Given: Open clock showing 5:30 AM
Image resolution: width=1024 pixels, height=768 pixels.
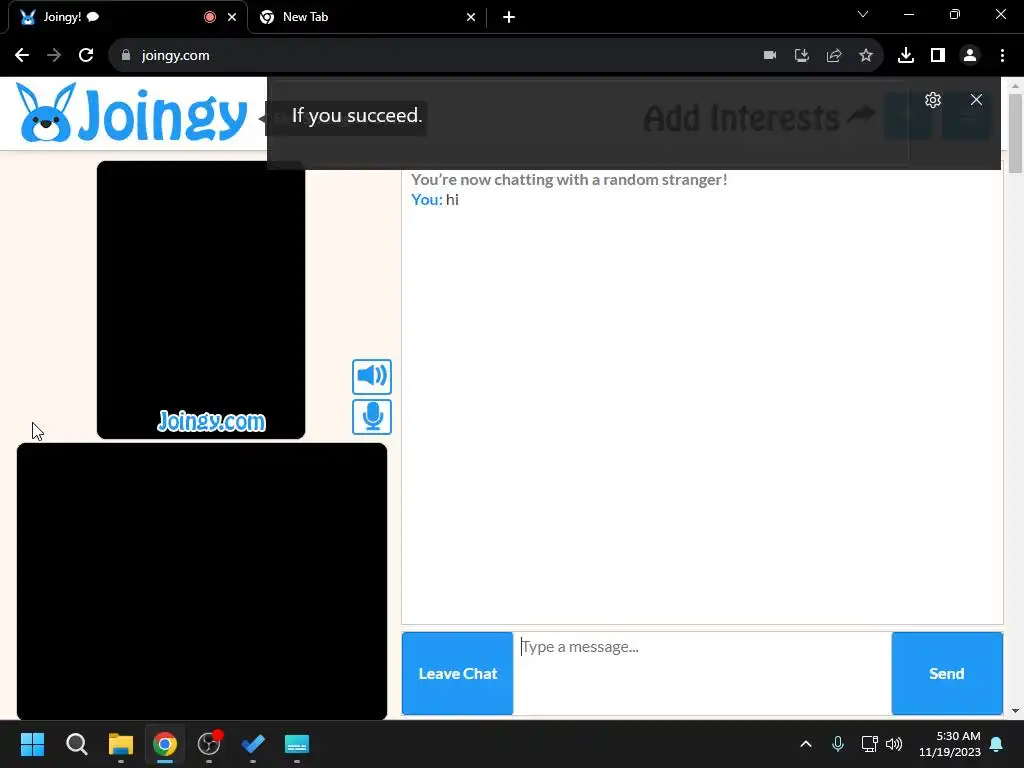Looking at the screenshot, I should pos(950,744).
